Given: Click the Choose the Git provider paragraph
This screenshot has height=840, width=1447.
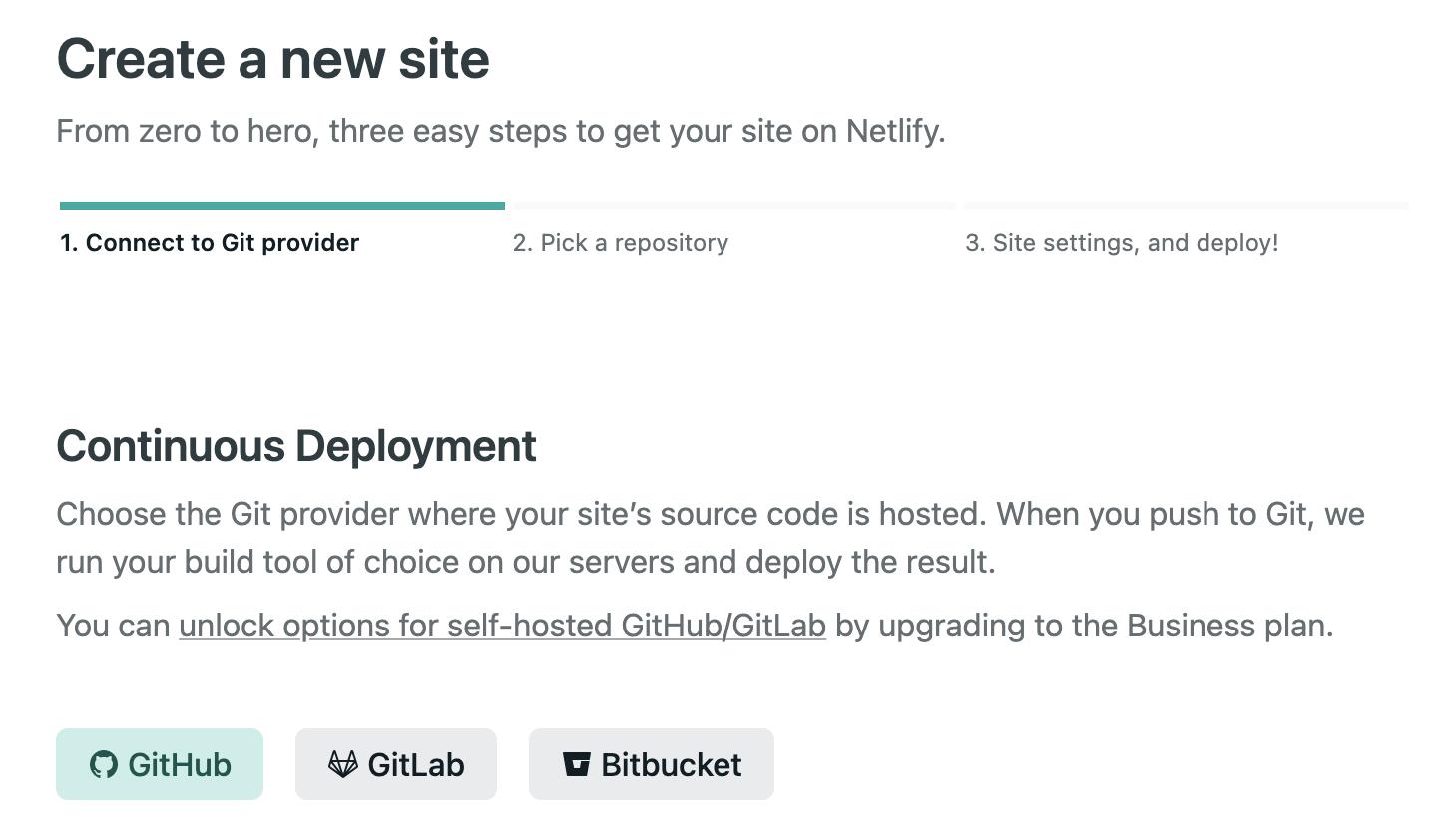Looking at the screenshot, I should [711, 538].
